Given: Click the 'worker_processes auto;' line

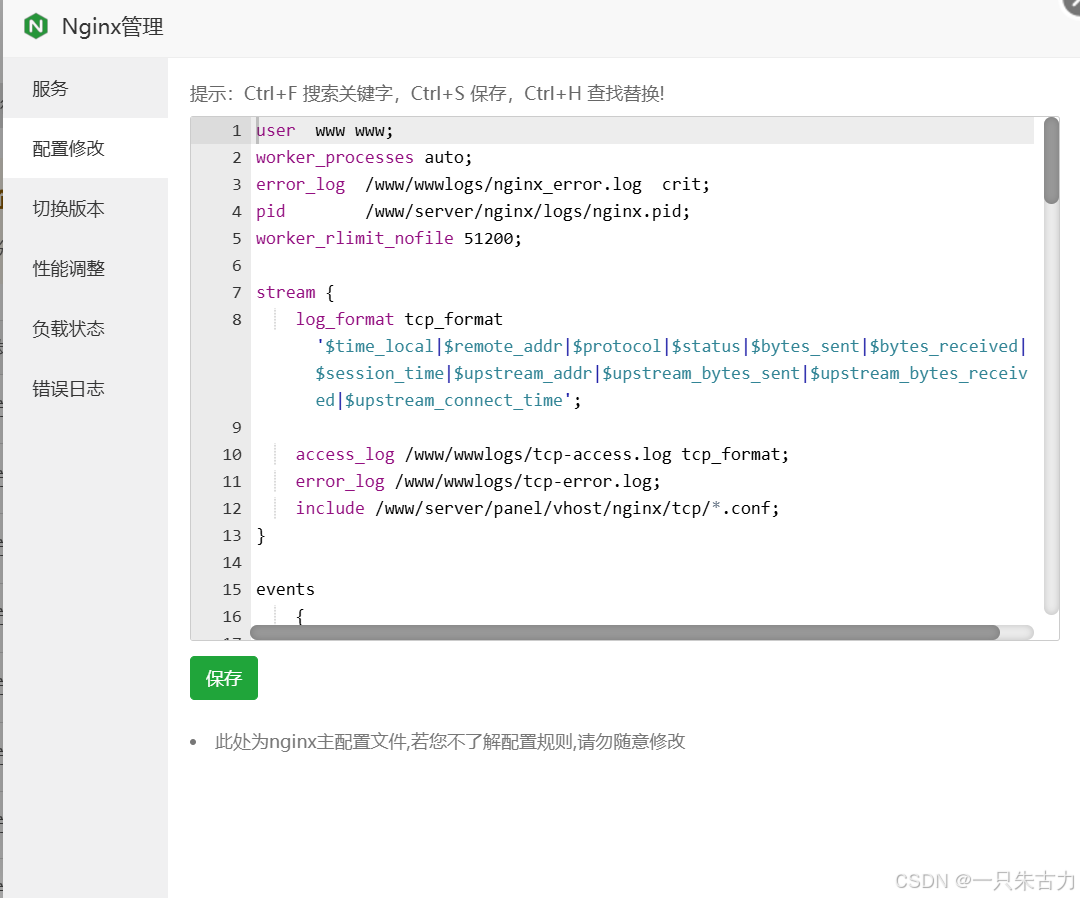Looking at the screenshot, I should point(364,158).
